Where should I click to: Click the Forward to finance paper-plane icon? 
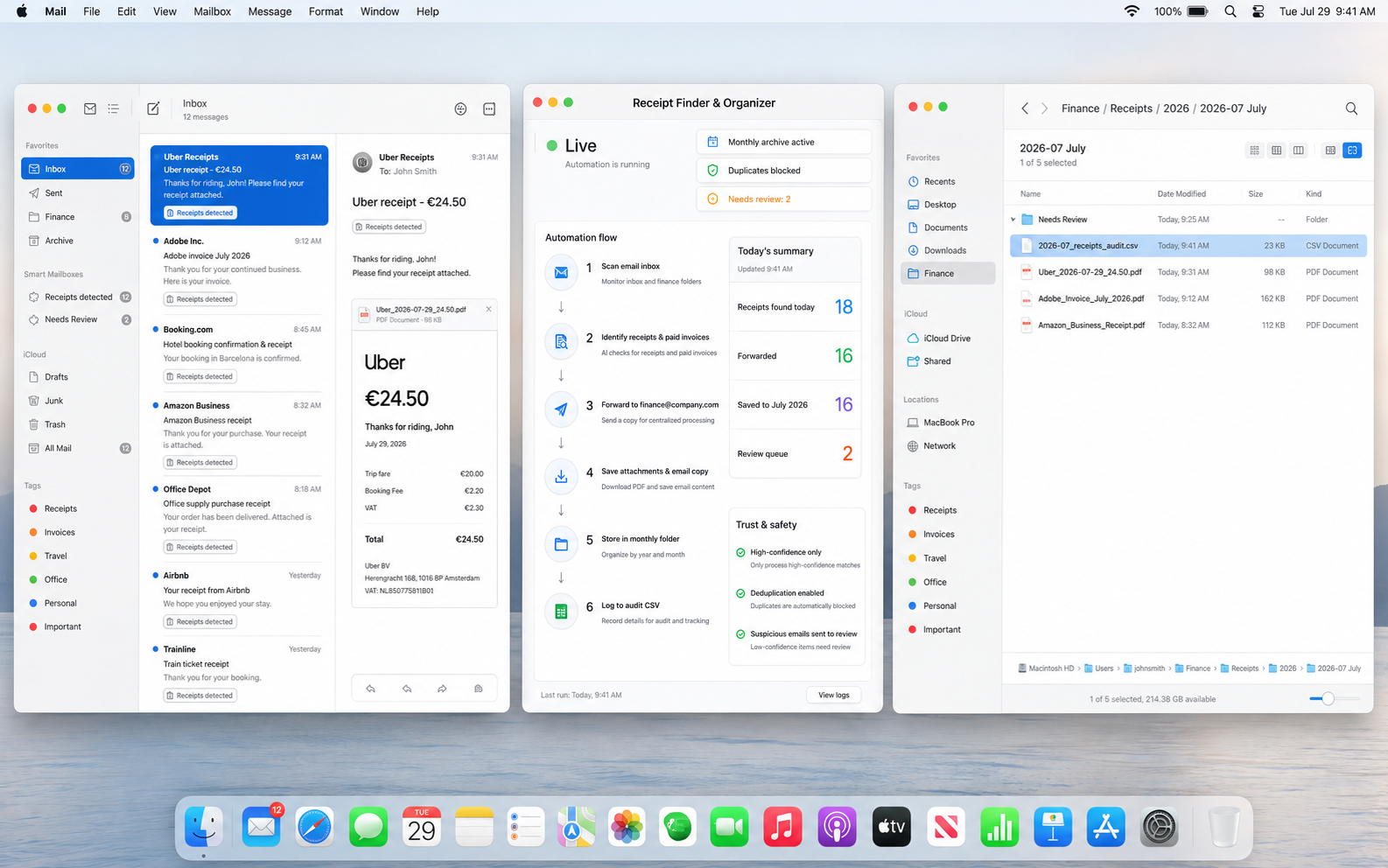pos(561,409)
